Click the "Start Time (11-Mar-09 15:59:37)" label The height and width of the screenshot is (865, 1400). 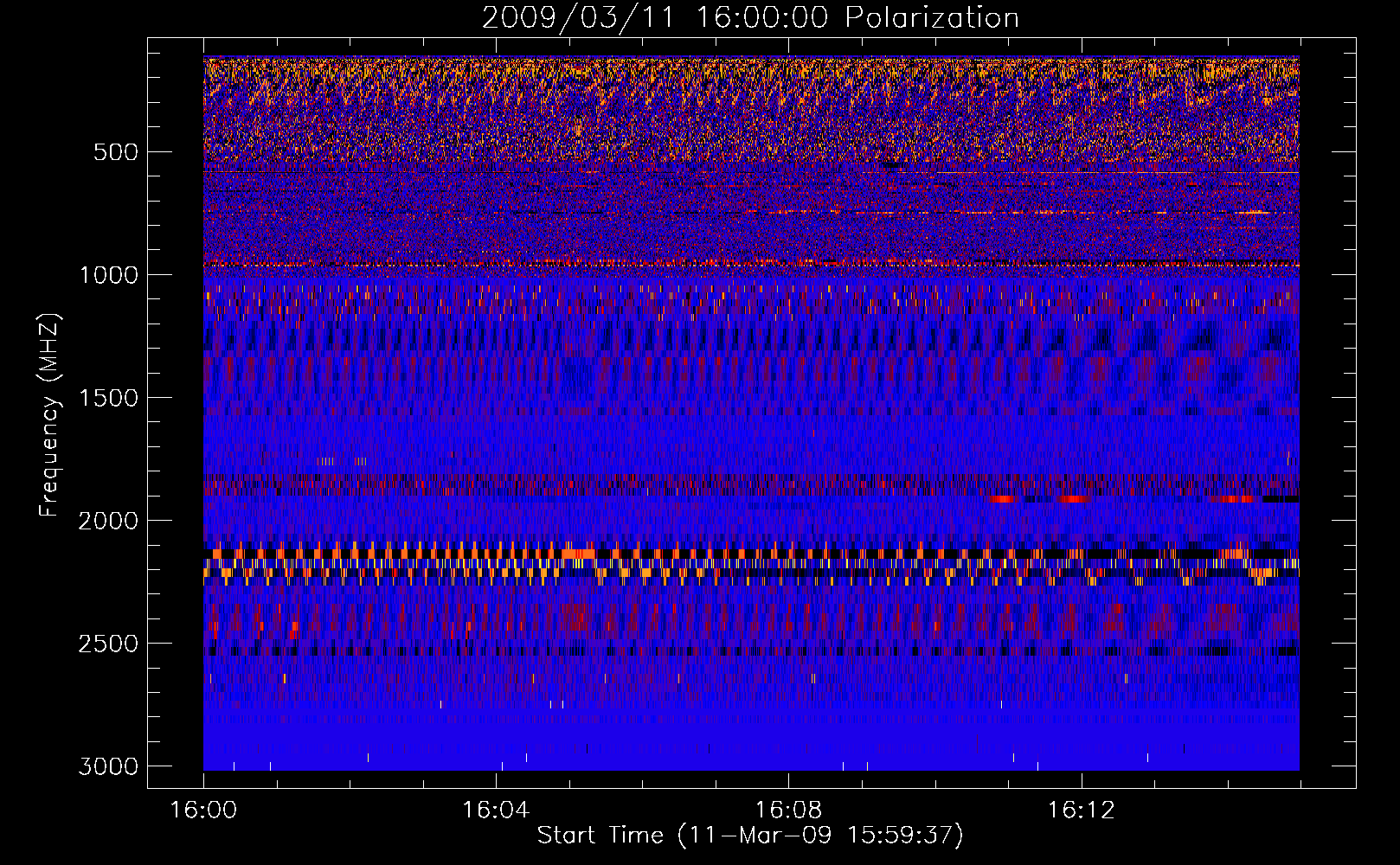[750, 836]
